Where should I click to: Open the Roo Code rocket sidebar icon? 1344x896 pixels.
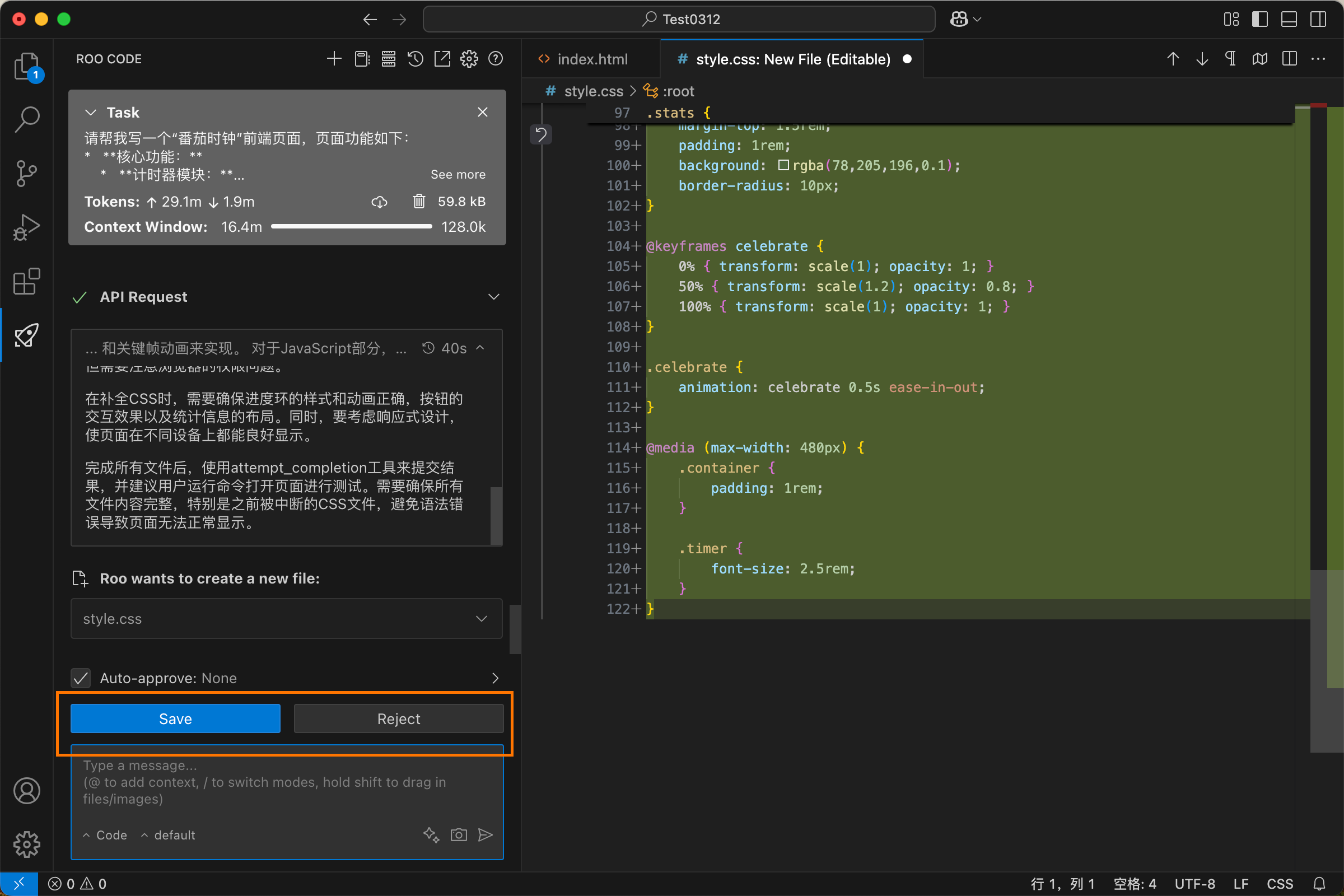26,335
